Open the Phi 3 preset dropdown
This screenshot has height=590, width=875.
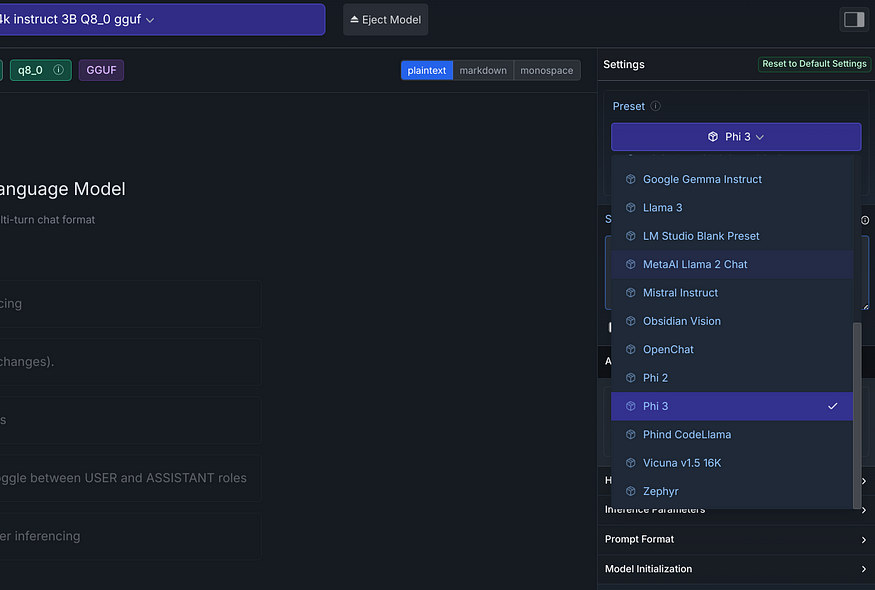(736, 137)
